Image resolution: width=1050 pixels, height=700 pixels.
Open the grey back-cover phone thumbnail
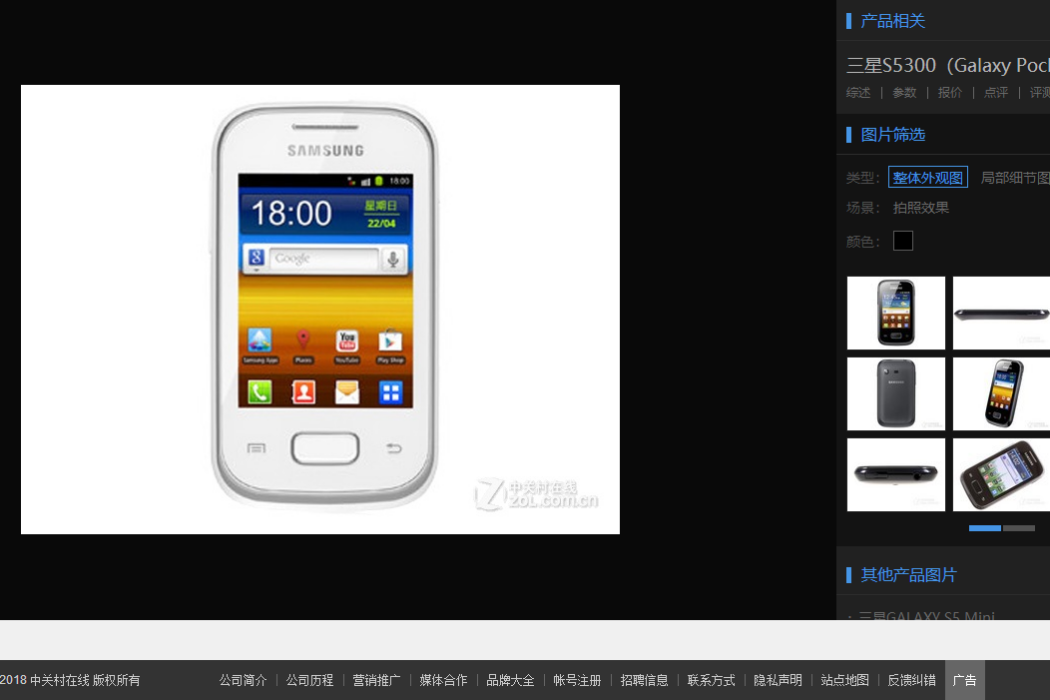[896, 394]
